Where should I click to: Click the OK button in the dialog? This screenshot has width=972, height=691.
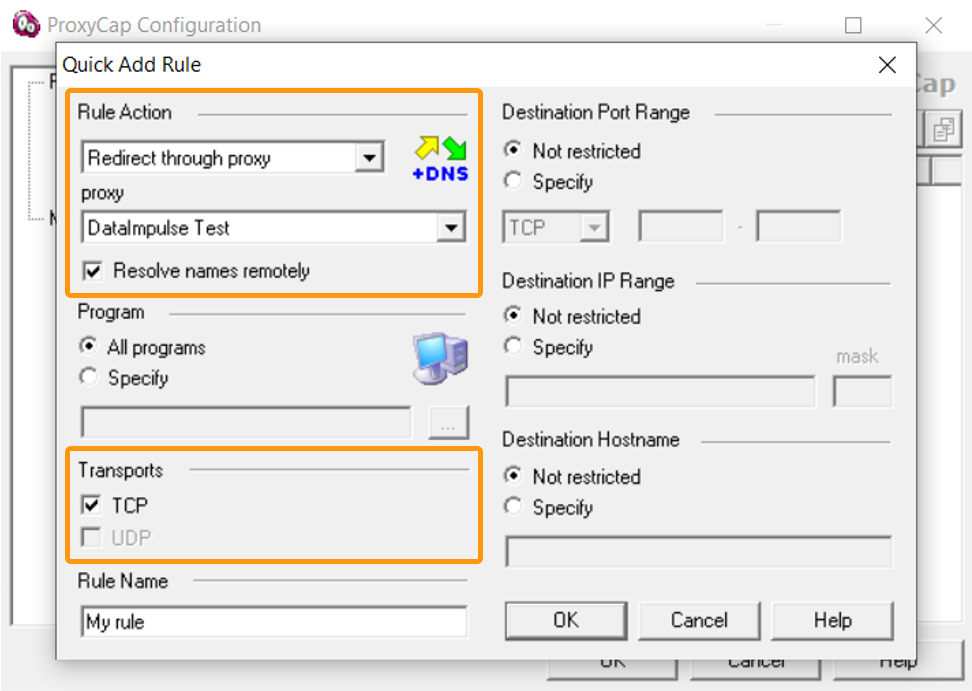click(566, 620)
